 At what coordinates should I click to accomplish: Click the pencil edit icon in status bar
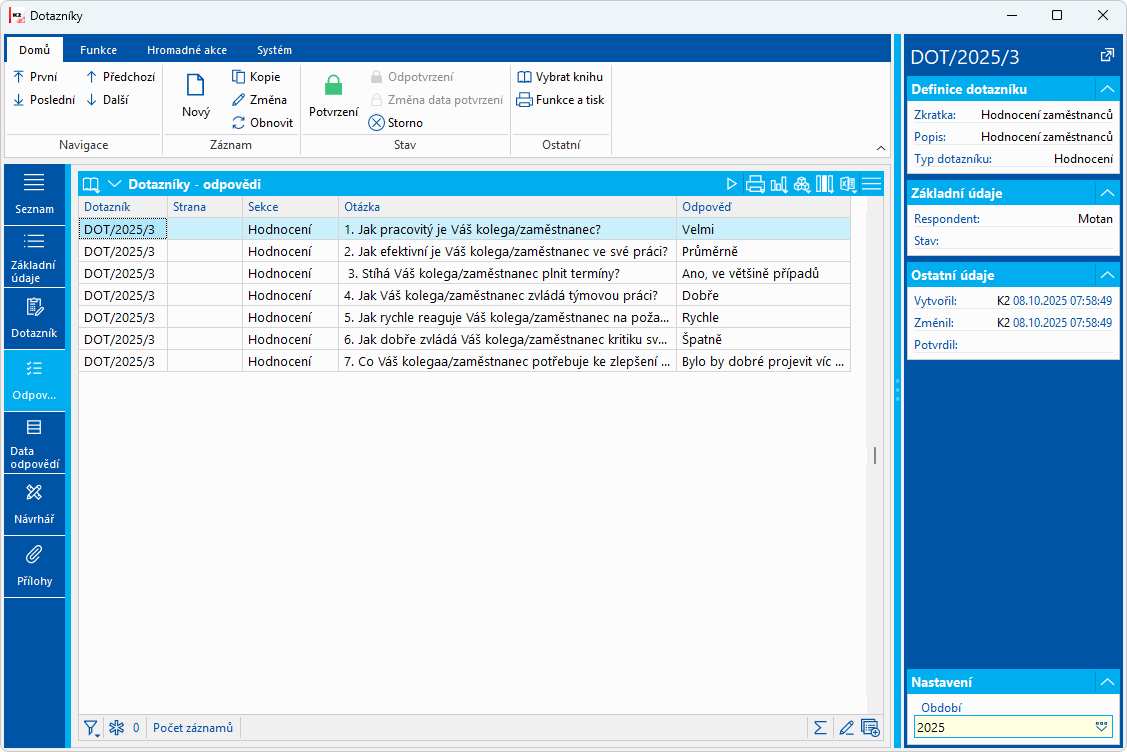coord(846,728)
